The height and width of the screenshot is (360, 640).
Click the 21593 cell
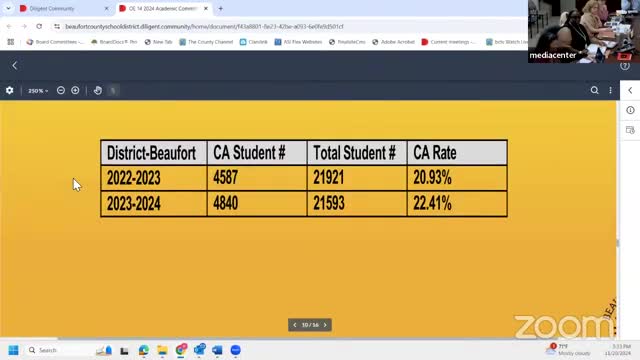tap(357, 203)
